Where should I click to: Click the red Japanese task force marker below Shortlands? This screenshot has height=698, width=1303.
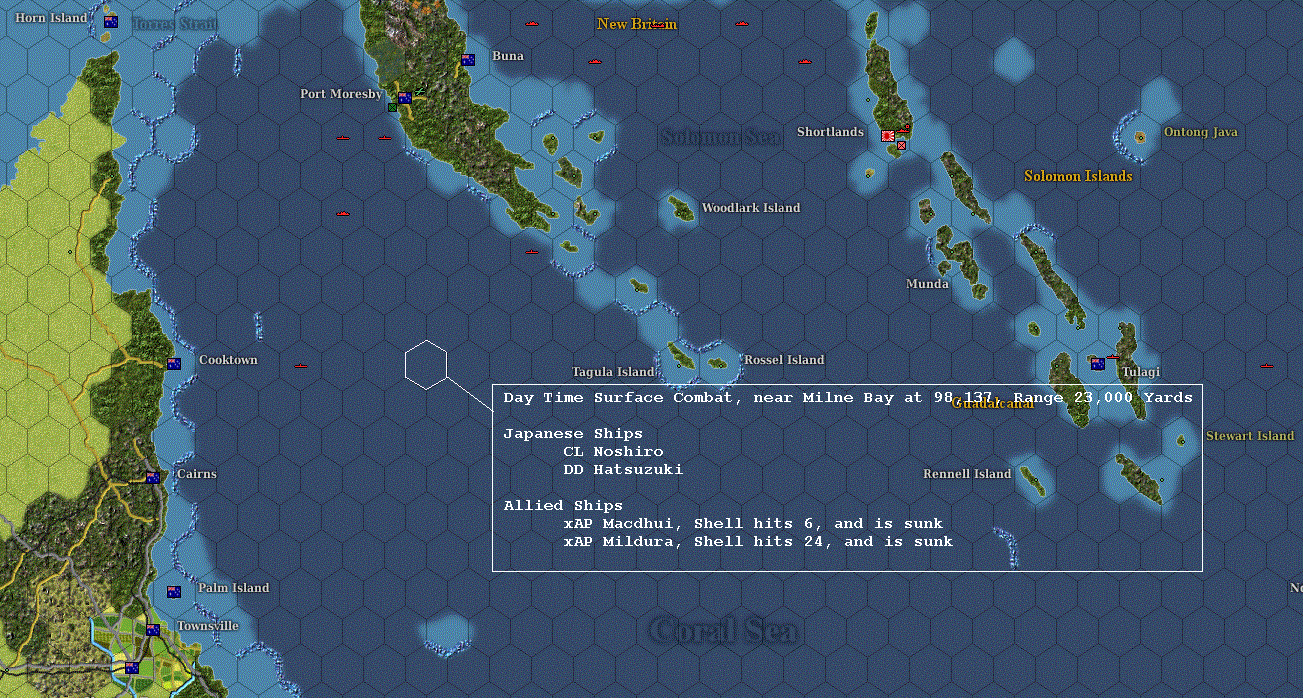[901, 146]
